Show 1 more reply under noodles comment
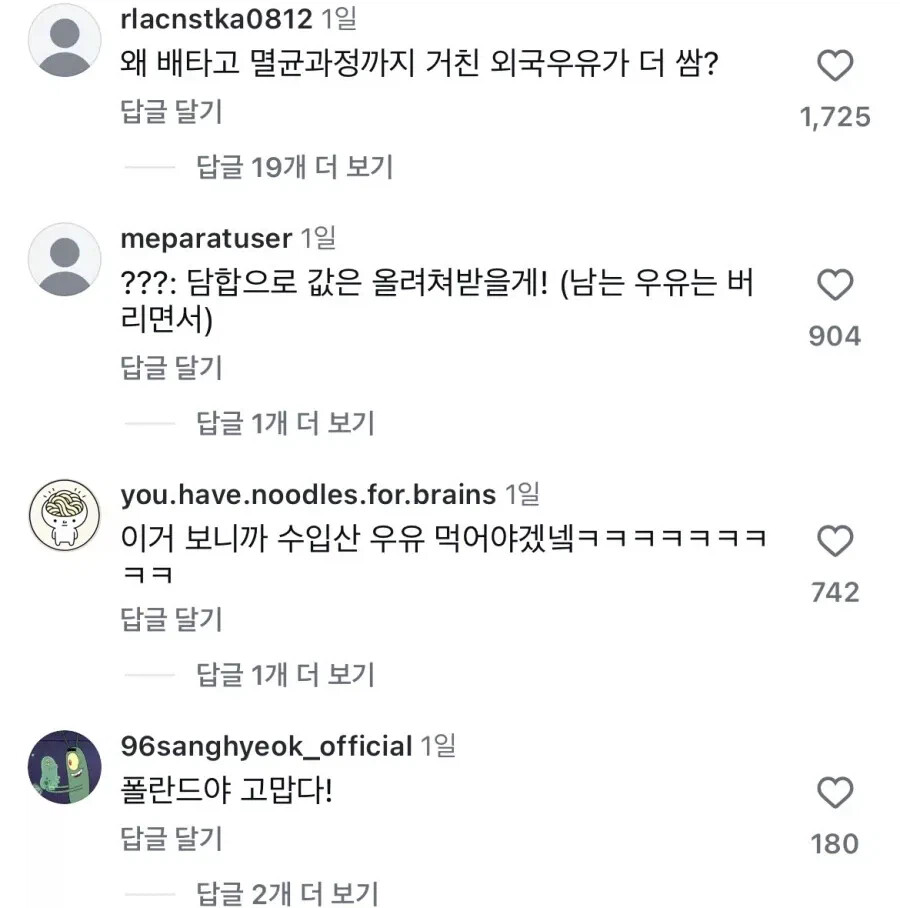Screen dimensions: 900x908 (284, 674)
